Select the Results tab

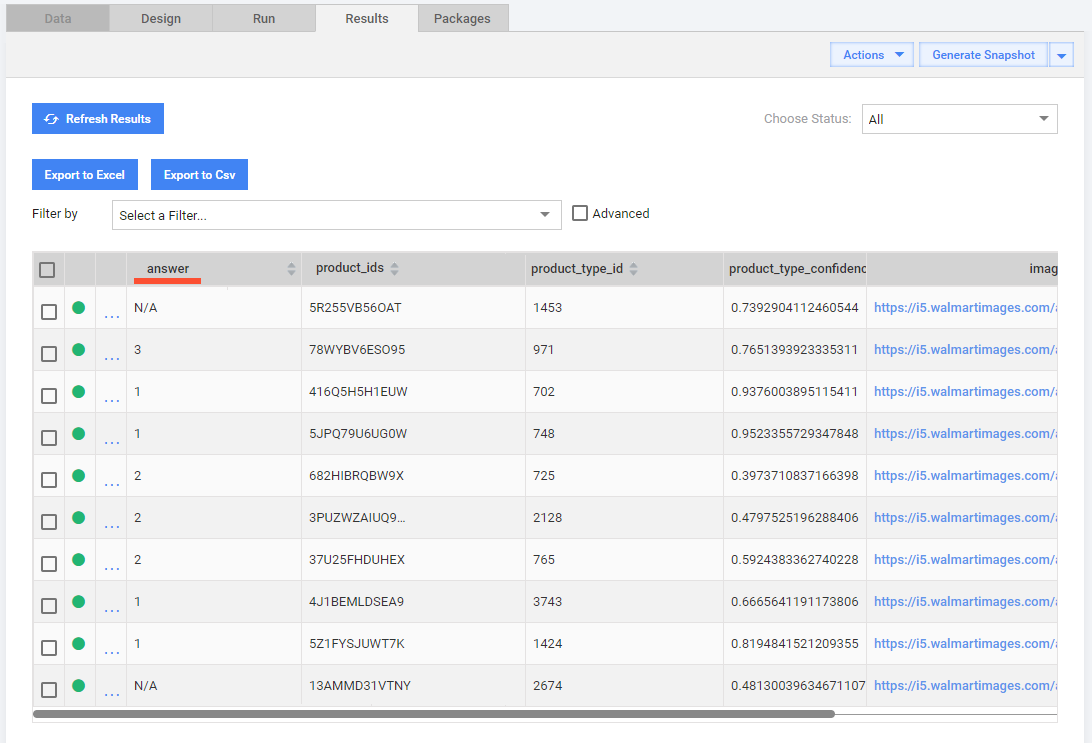coord(367,19)
